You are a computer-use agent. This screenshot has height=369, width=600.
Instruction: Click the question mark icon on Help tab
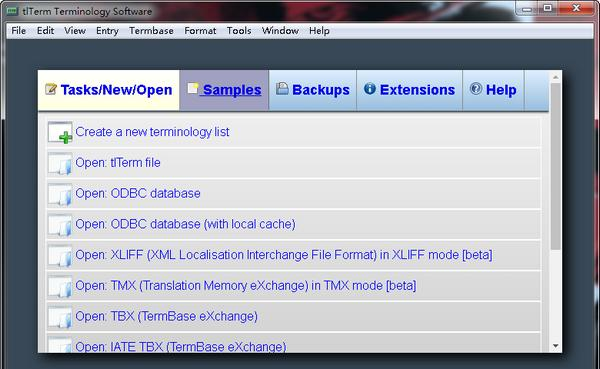tap(476, 88)
